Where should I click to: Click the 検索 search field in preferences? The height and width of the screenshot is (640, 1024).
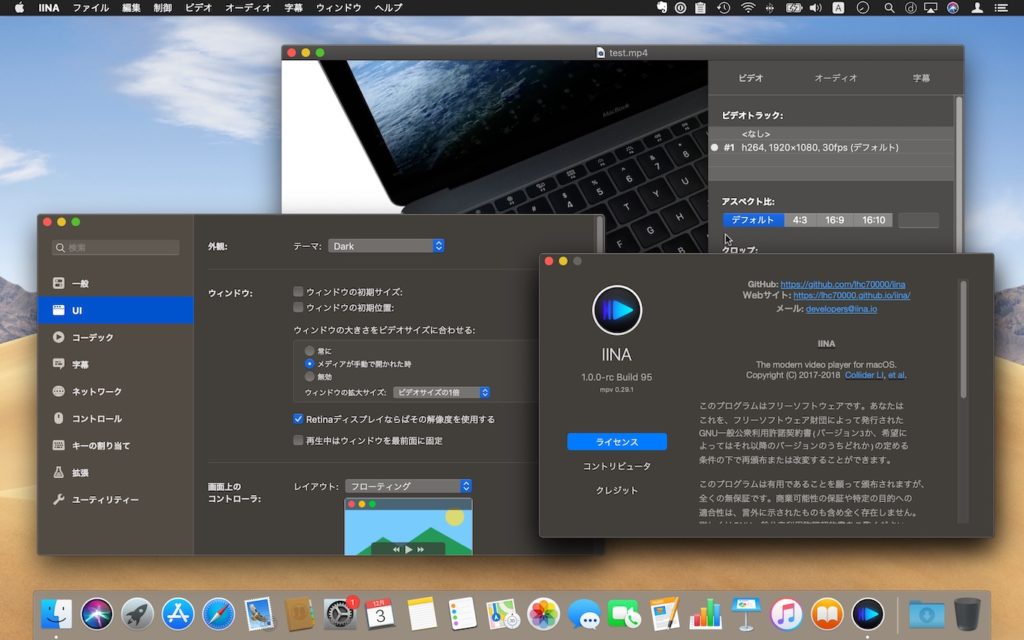click(x=116, y=247)
